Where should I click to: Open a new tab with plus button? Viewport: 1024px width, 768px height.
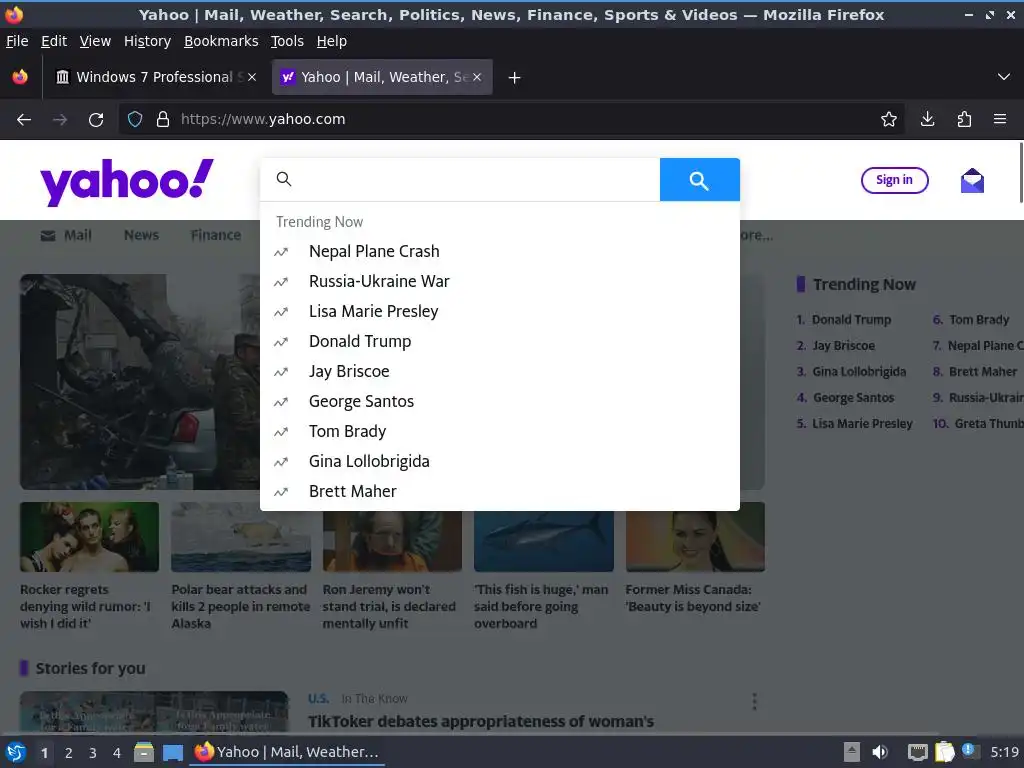coord(515,78)
